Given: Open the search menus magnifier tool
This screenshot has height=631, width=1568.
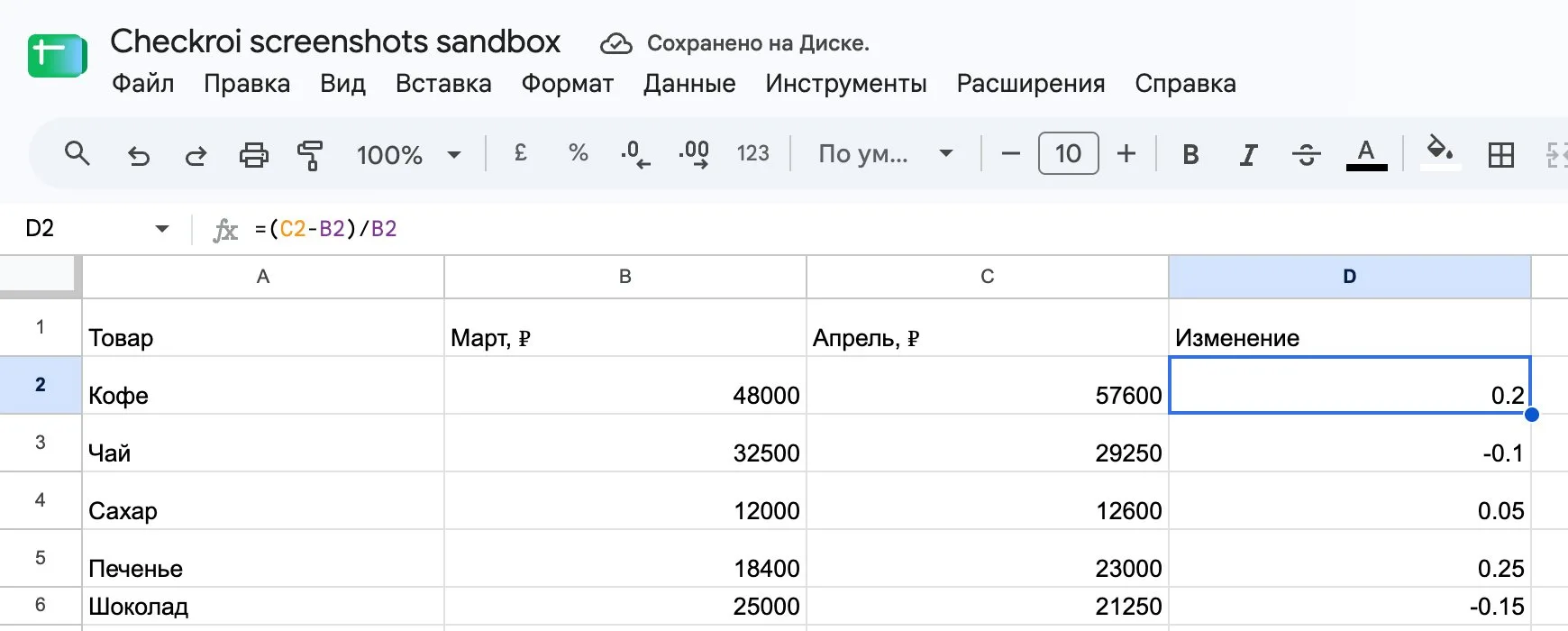Looking at the screenshot, I should click(77, 154).
